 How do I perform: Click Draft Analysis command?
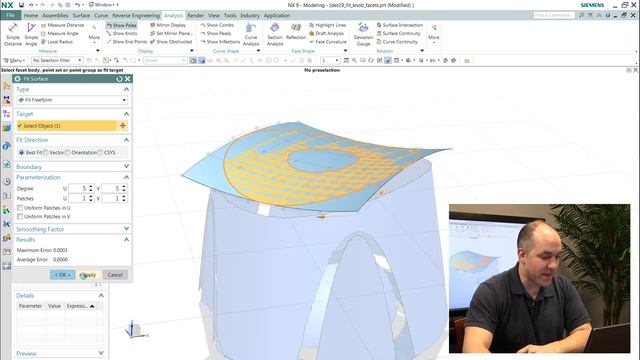(326, 33)
